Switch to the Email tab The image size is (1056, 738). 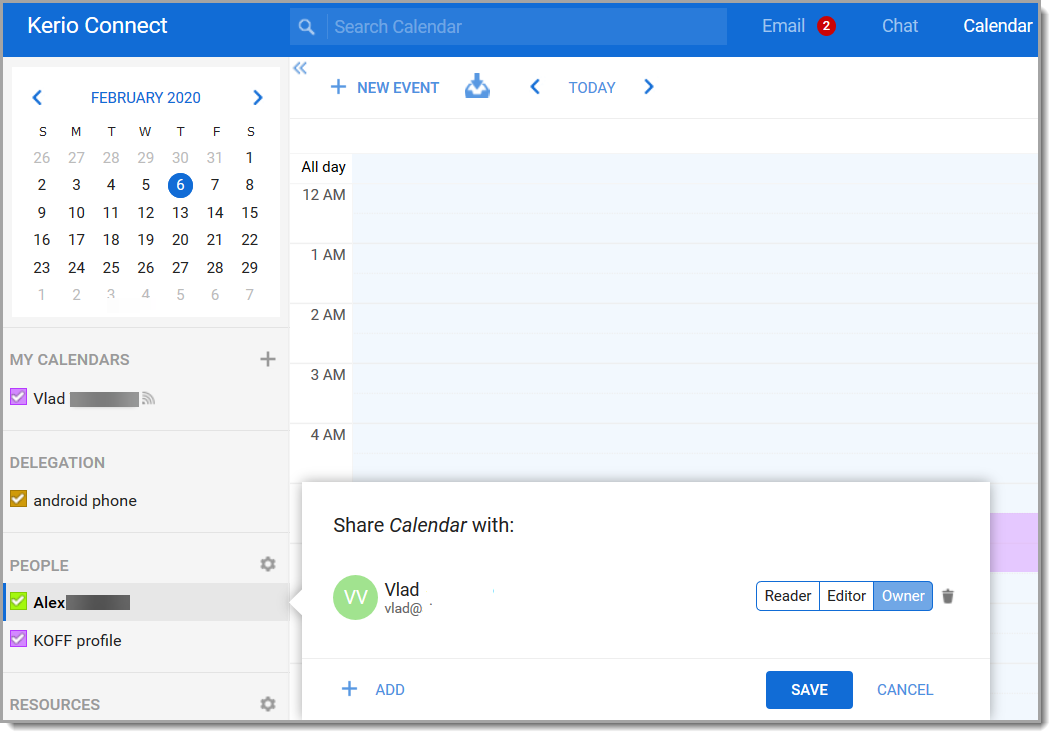[x=783, y=26]
